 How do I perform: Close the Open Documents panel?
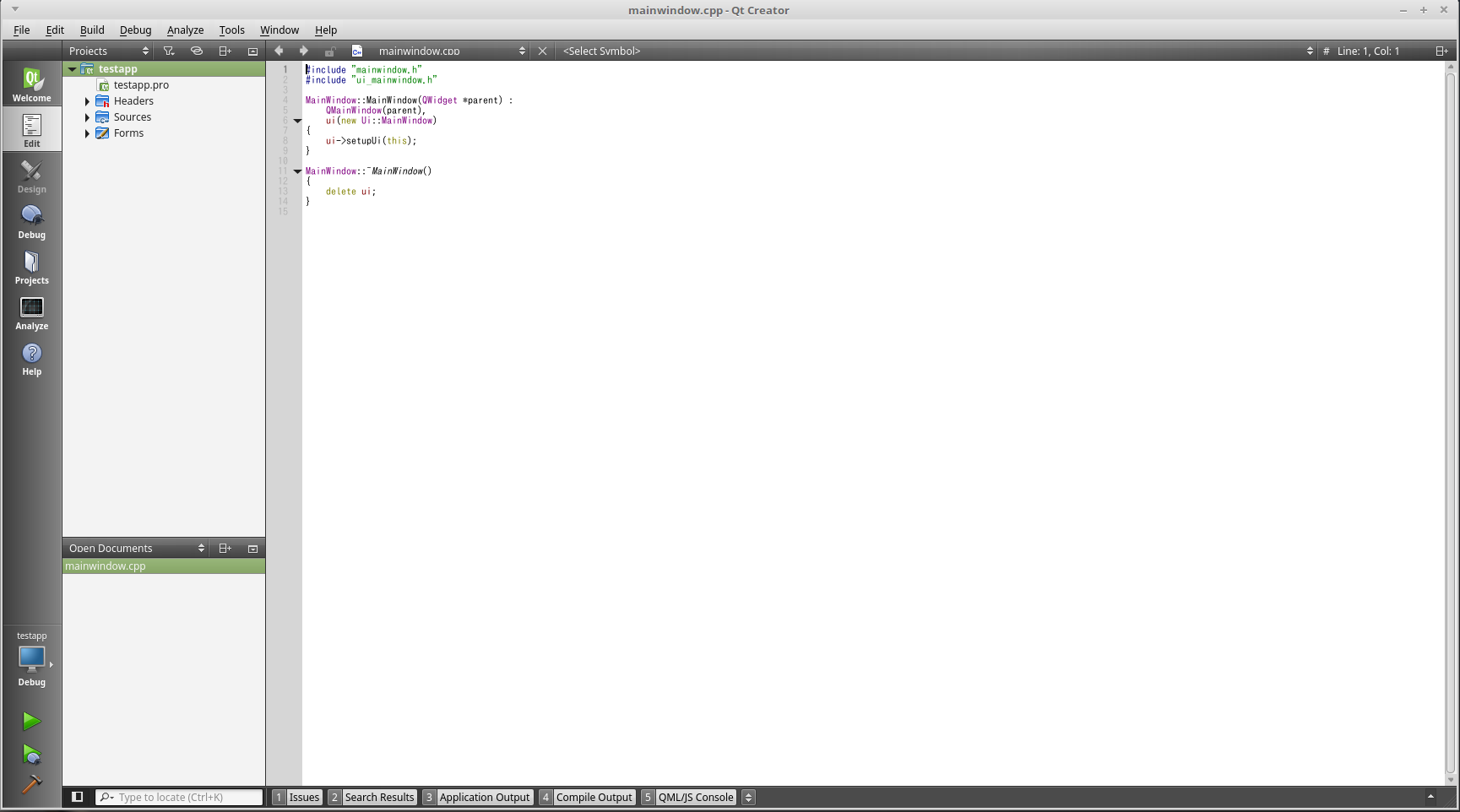[x=252, y=548]
